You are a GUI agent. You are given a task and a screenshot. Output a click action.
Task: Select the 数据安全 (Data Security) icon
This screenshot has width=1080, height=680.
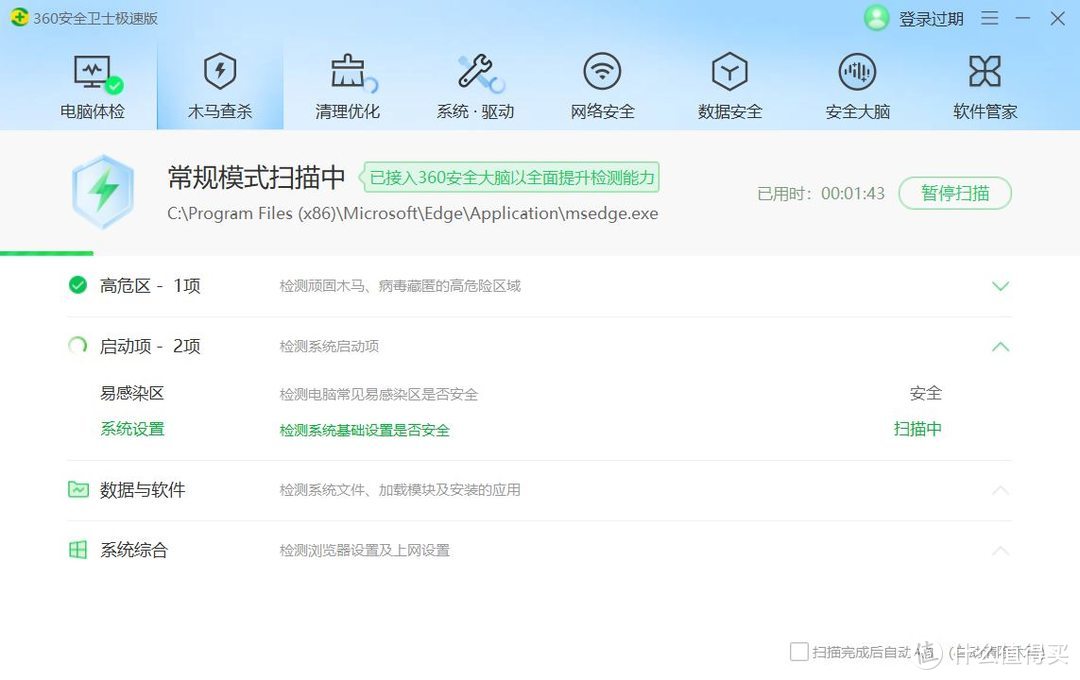(729, 85)
